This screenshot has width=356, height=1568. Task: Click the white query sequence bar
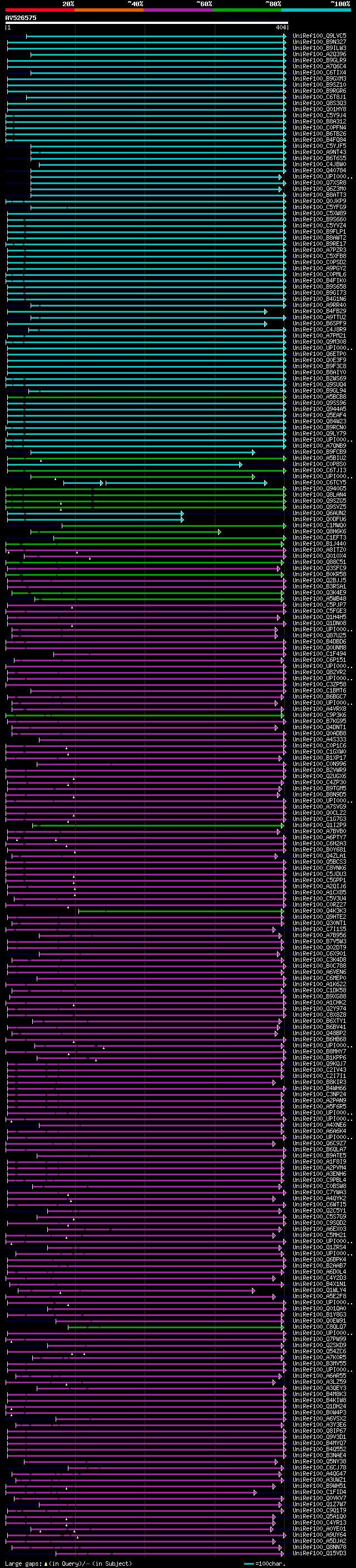(147, 23)
